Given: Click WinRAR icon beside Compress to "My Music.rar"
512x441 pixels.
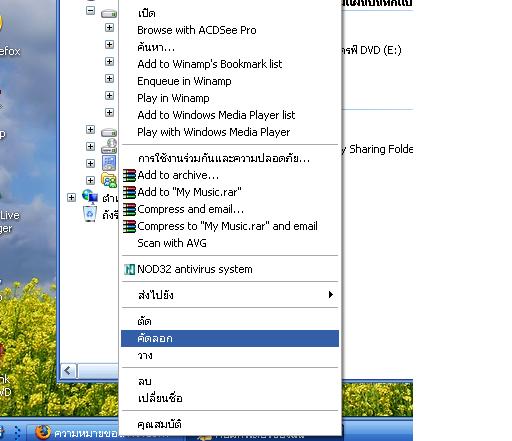Looking at the screenshot, I should (129, 226).
